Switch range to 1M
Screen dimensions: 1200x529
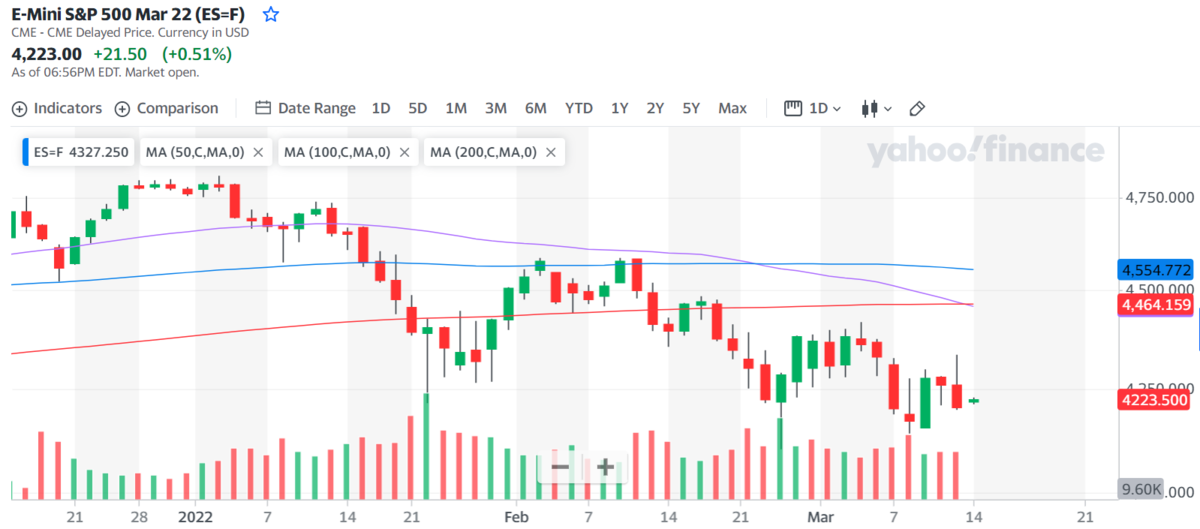[x=456, y=108]
